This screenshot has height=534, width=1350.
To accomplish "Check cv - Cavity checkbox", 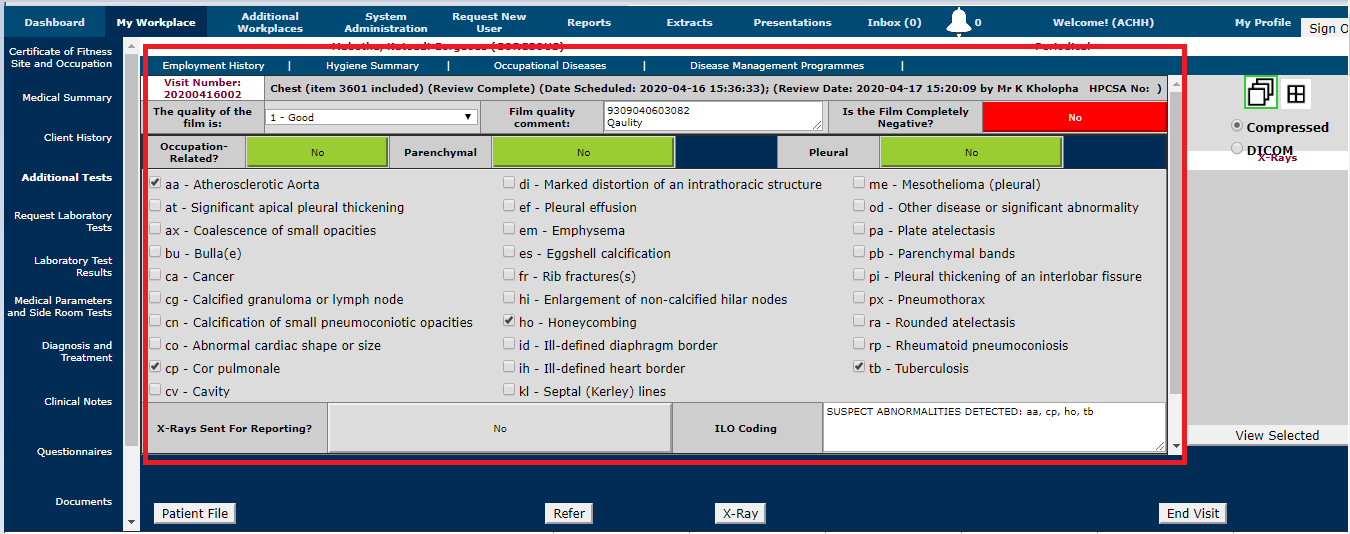I will click(x=155, y=391).
